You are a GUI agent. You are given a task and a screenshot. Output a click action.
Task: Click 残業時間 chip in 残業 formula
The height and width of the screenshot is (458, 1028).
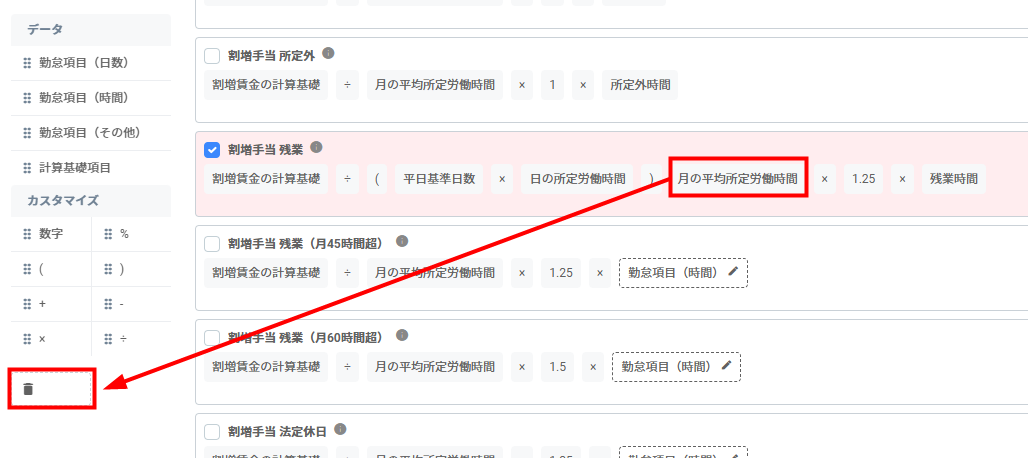(x=954, y=179)
